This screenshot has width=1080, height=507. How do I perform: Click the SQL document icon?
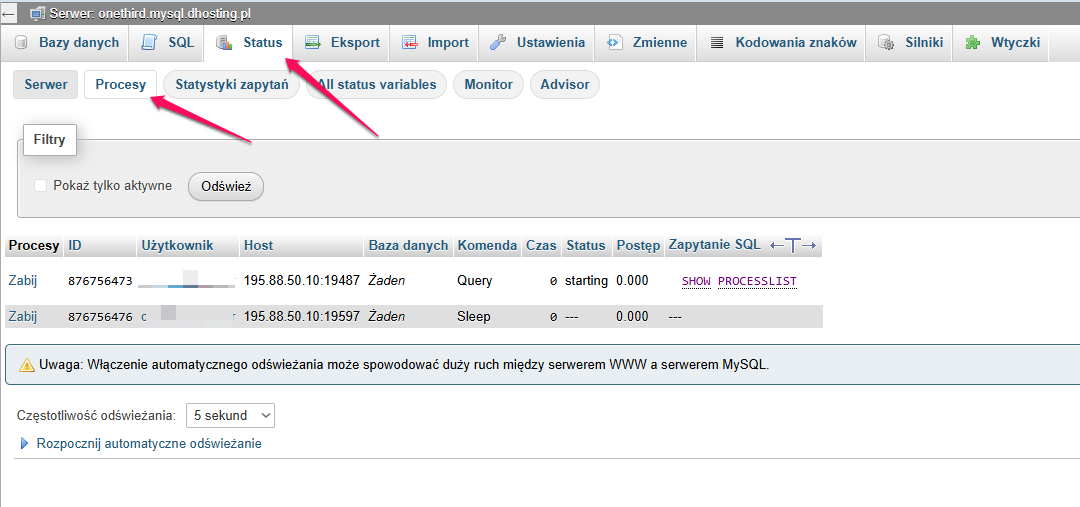(x=149, y=43)
